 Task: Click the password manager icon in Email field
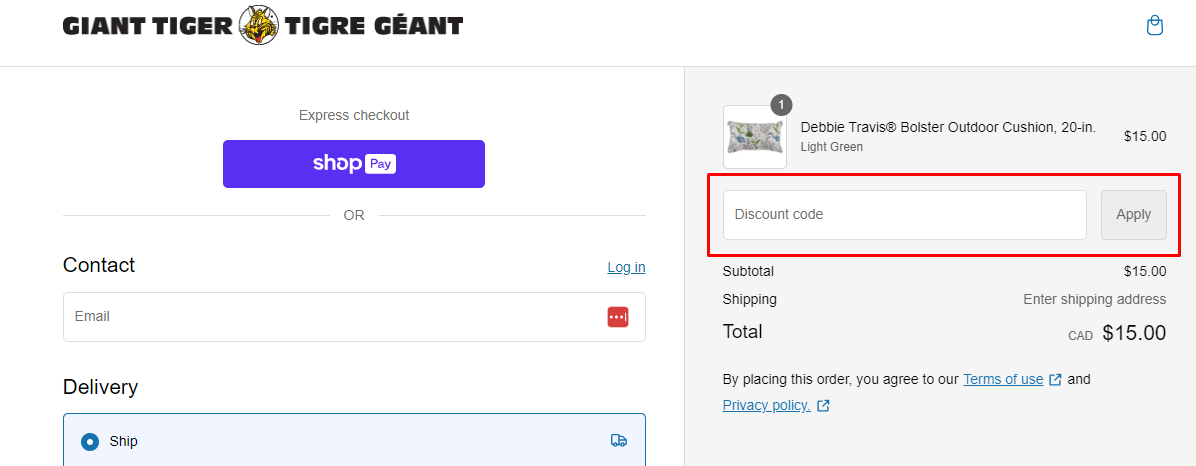pyautogui.click(x=618, y=317)
